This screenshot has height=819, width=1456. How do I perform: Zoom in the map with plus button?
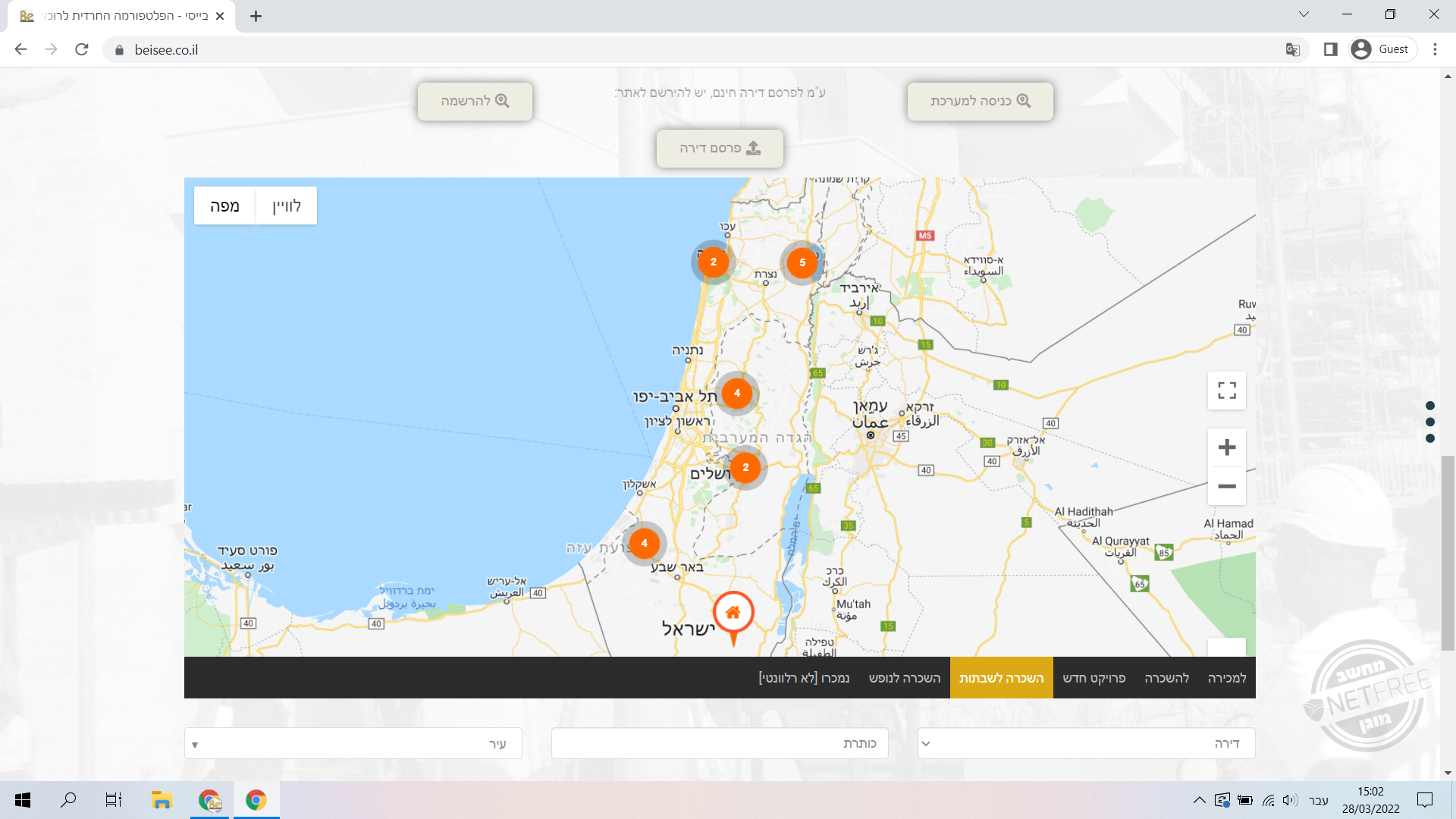click(x=1226, y=447)
